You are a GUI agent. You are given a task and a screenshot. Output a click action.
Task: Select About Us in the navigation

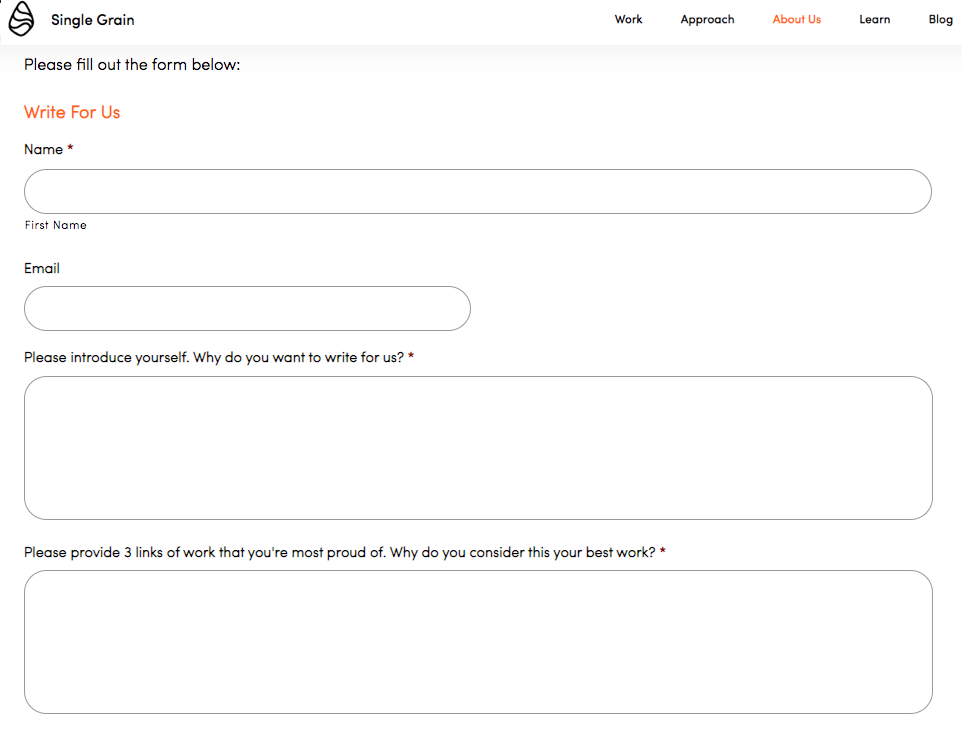point(796,19)
